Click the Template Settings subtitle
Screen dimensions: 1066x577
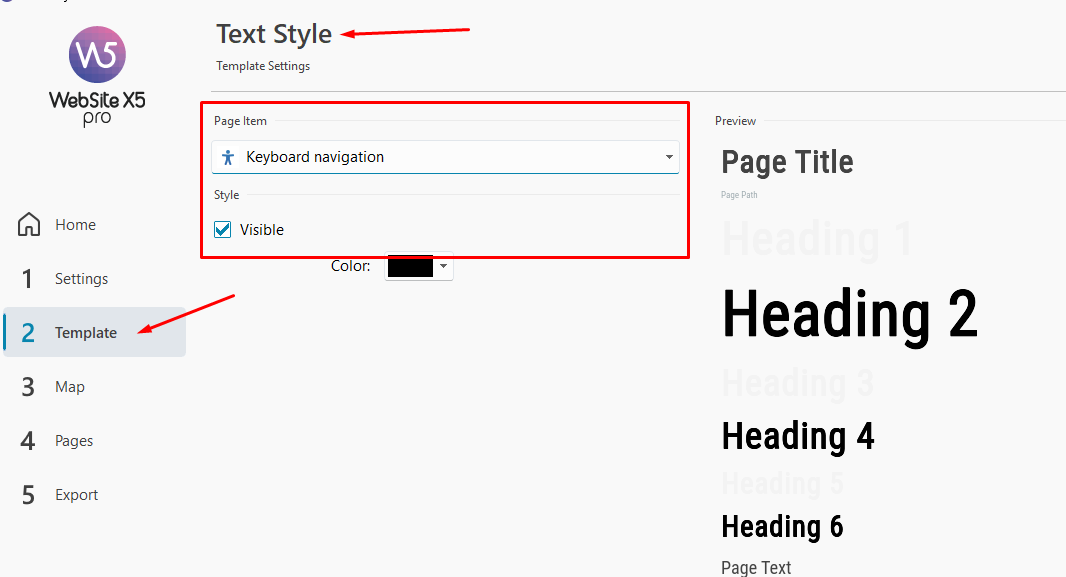263,66
